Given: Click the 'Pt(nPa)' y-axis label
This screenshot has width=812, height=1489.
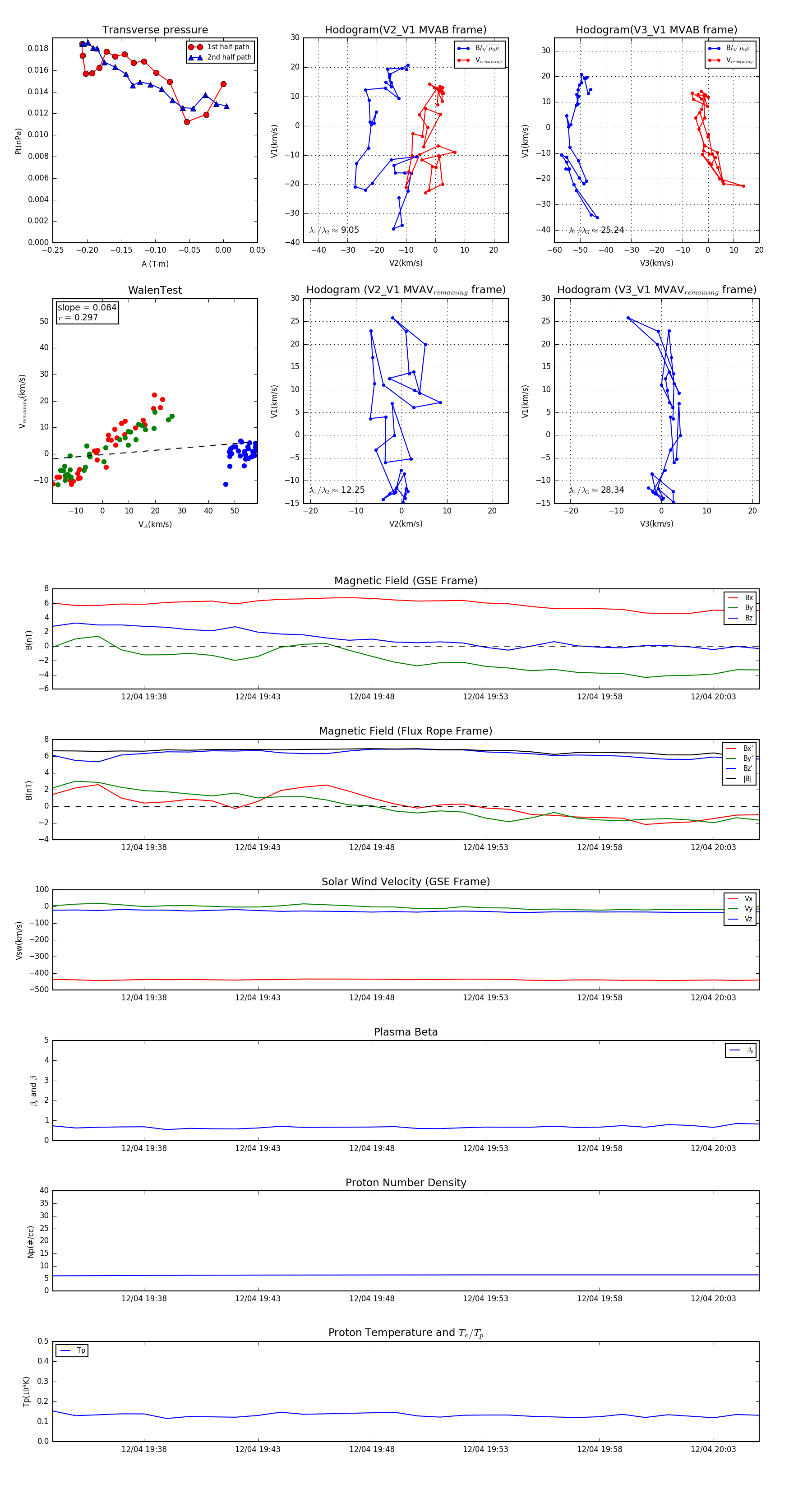Looking at the screenshot, I should point(18,141).
